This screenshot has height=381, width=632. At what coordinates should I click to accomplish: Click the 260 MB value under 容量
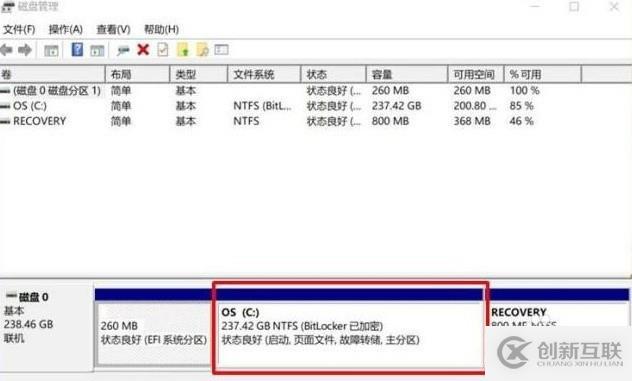[390, 91]
